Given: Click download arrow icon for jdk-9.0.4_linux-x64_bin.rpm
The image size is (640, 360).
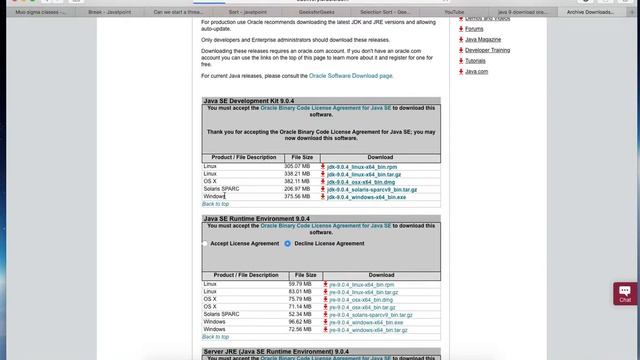Looking at the screenshot, I should [x=323, y=167].
